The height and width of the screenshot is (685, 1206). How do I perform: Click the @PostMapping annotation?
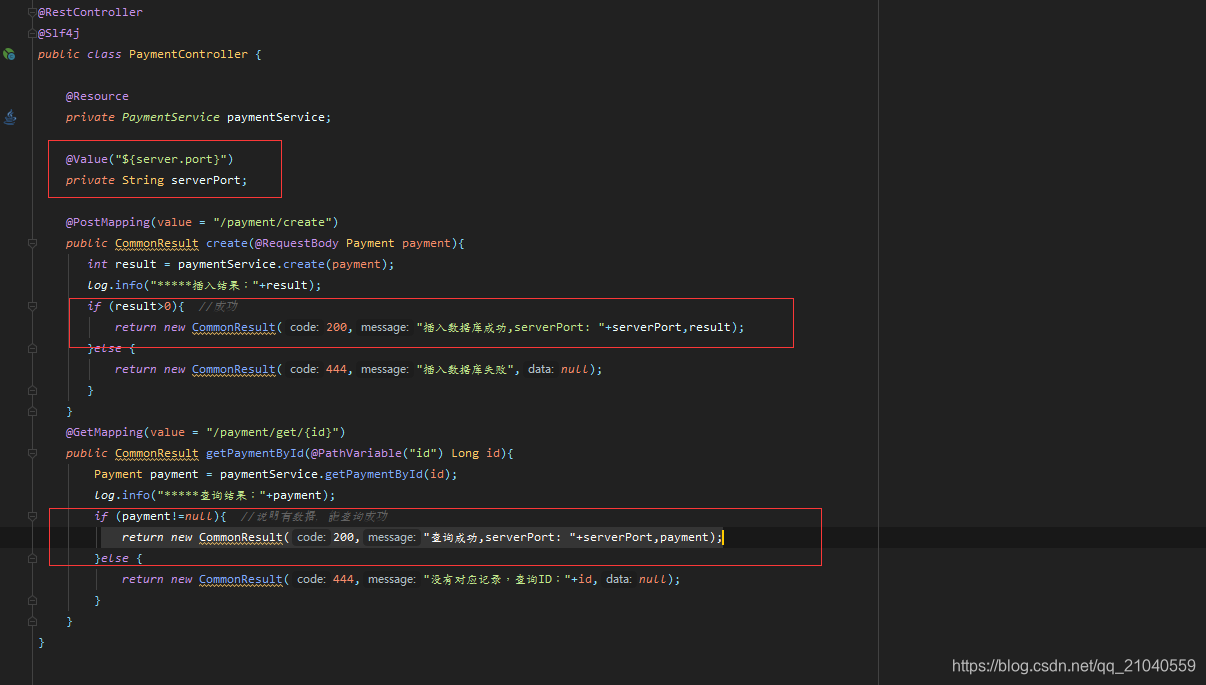[108, 222]
